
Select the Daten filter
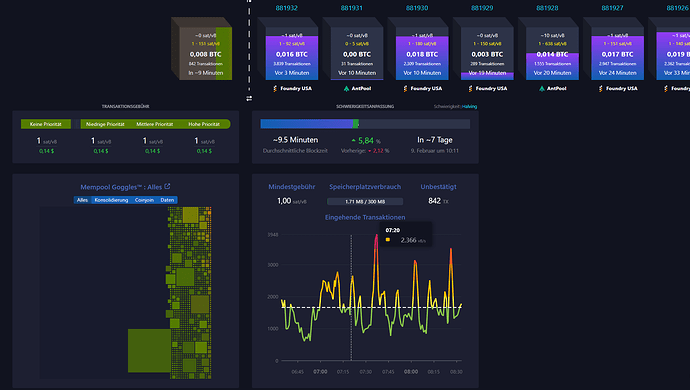(167, 200)
